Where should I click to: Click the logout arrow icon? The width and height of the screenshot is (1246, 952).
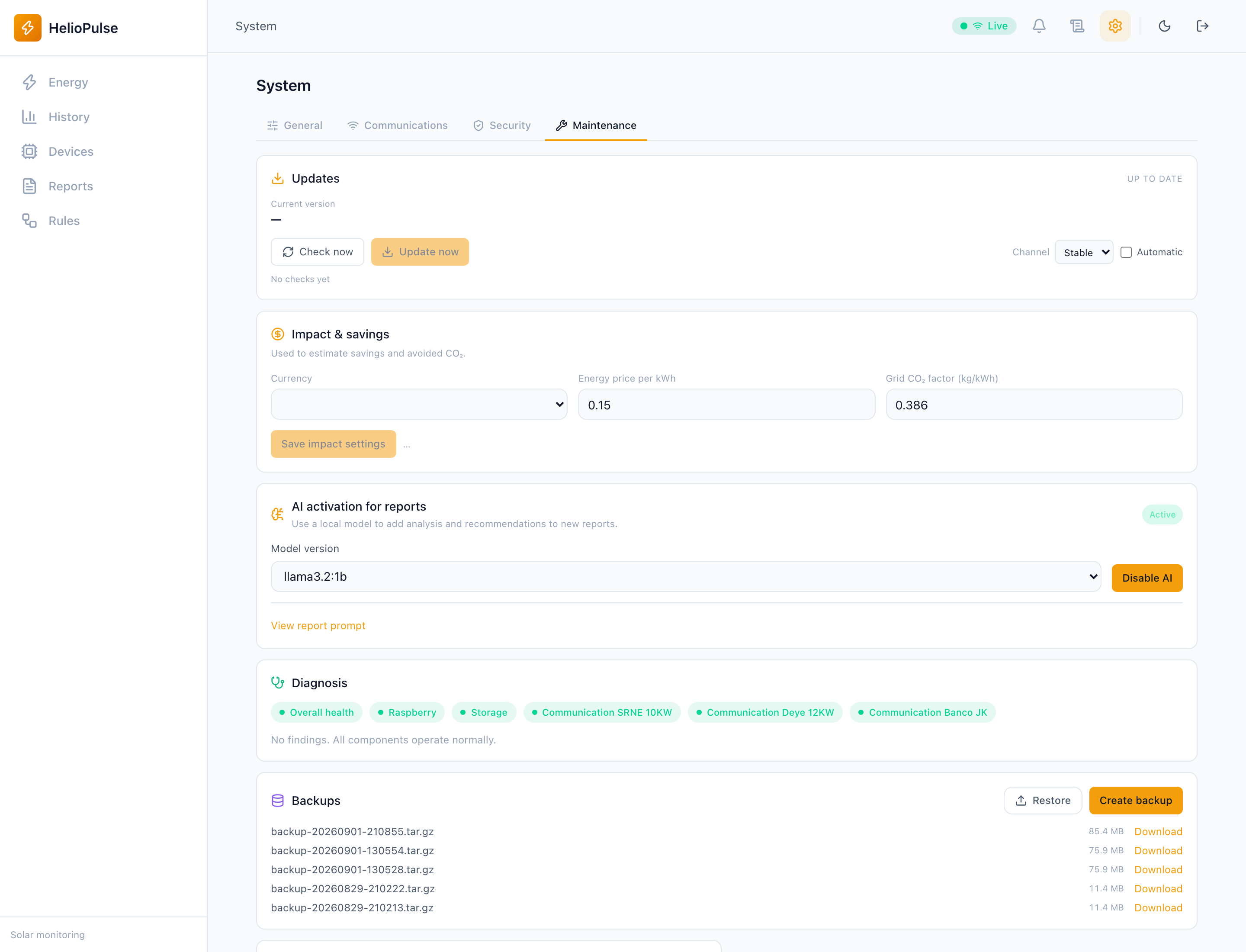[x=1202, y=26]
